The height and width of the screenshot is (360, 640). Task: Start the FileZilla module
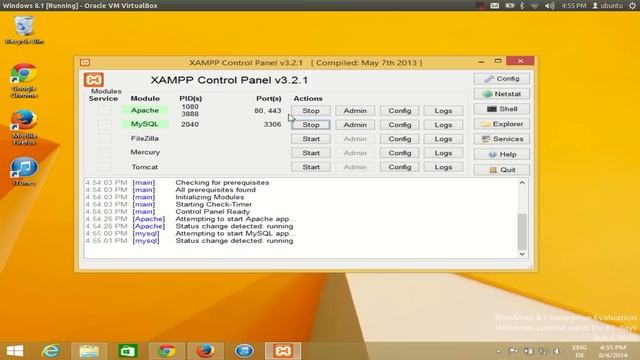311,139
